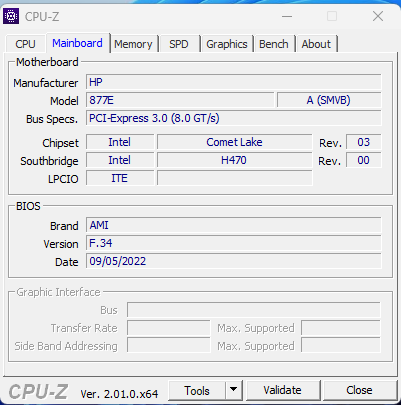
Task: Click the Bus Specs PCI-Express field
Action: pyautogui.click(x=234, y=118)
